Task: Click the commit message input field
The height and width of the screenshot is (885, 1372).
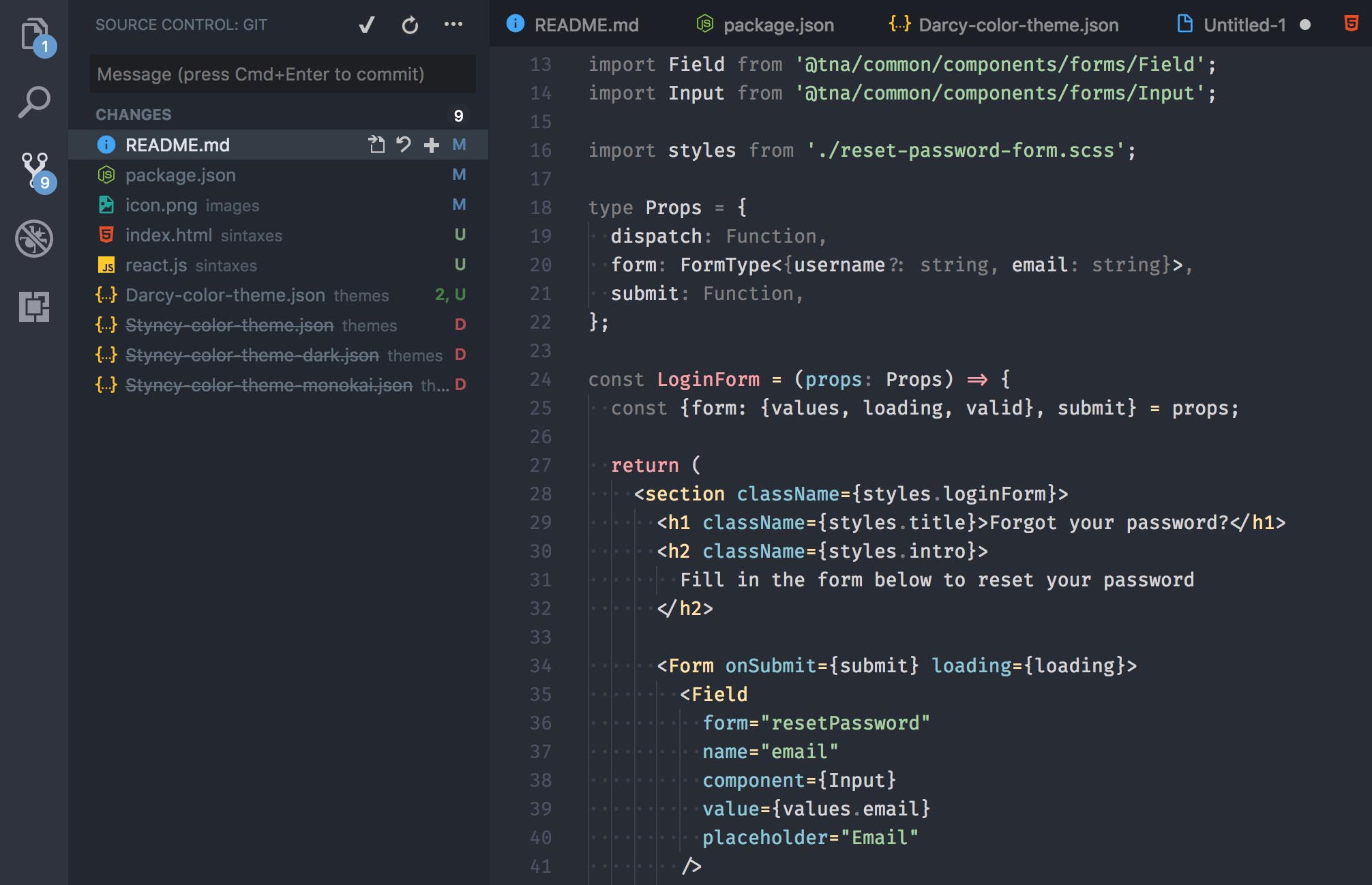Action: click(x=282, y=74)
